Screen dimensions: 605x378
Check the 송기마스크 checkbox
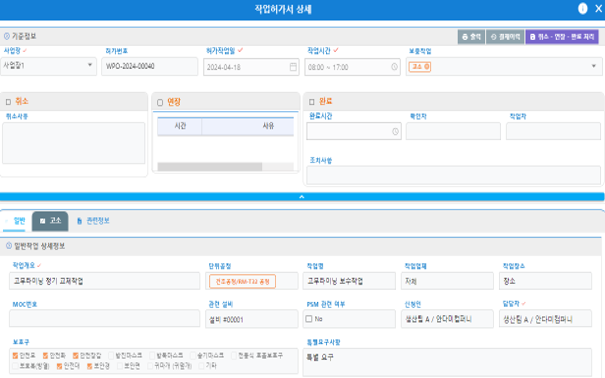(193, 355)
